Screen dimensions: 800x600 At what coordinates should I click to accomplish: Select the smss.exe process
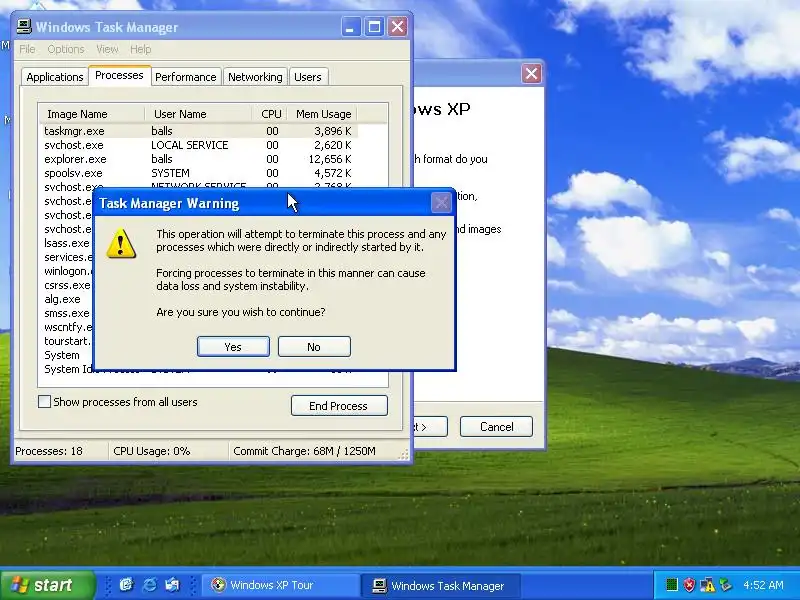coord(67,313)
